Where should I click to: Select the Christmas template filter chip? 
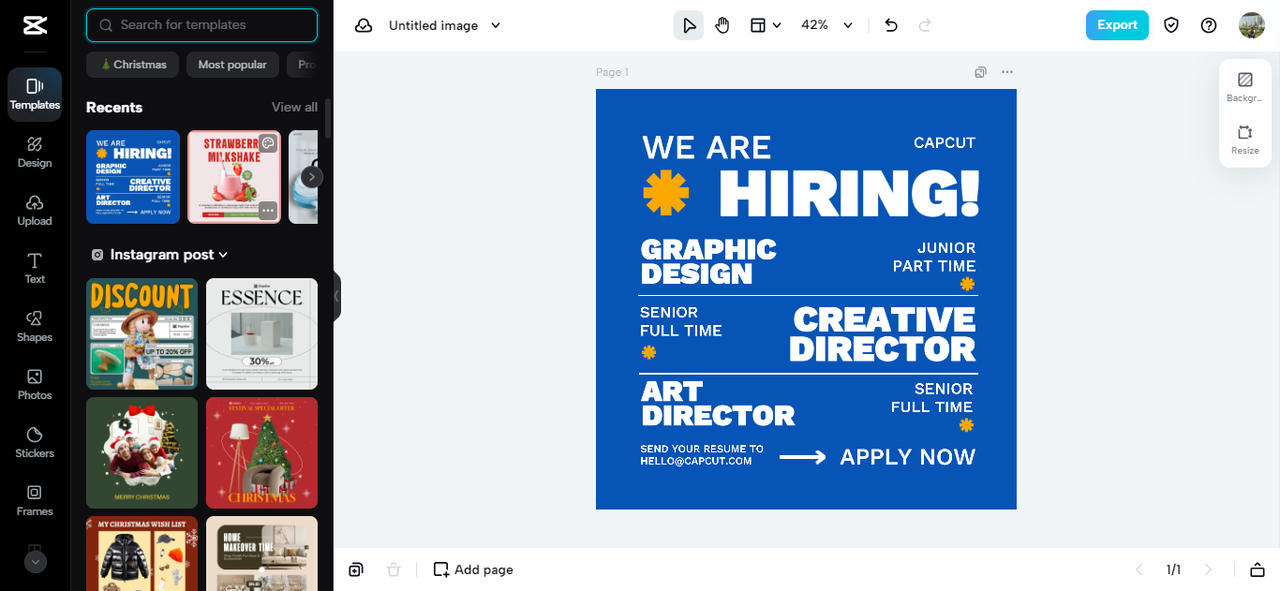coord(133,65)
